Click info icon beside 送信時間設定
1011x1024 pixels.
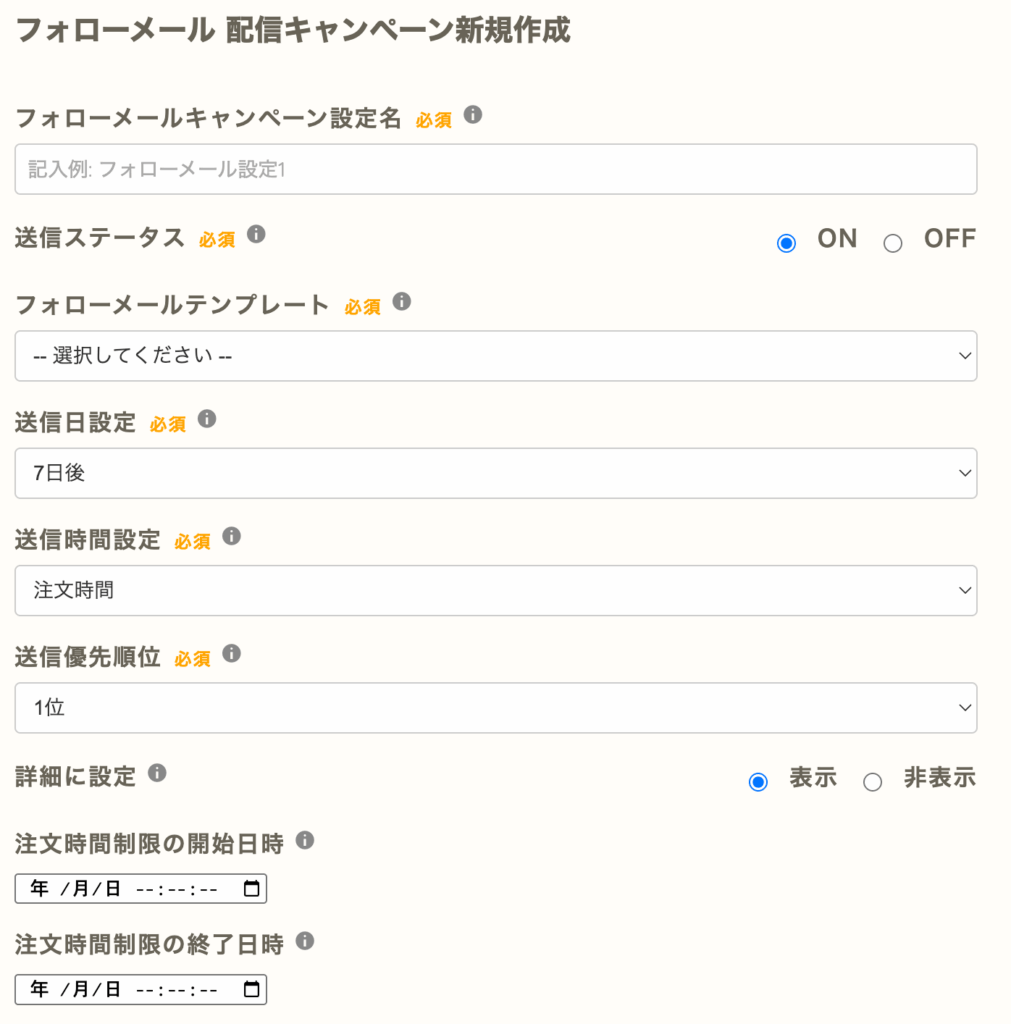231,537
